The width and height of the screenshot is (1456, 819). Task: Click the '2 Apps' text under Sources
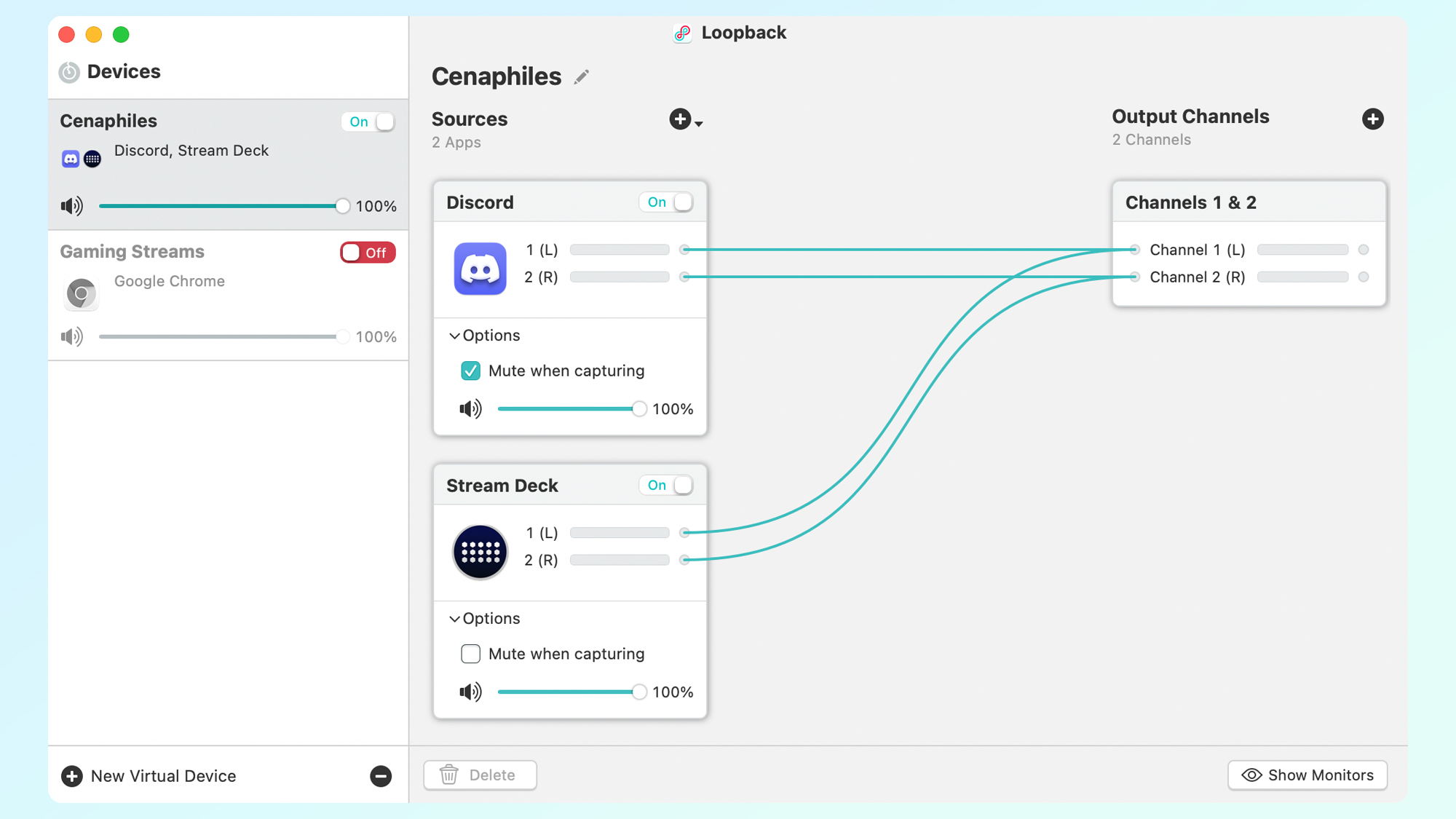click(456, 143)
